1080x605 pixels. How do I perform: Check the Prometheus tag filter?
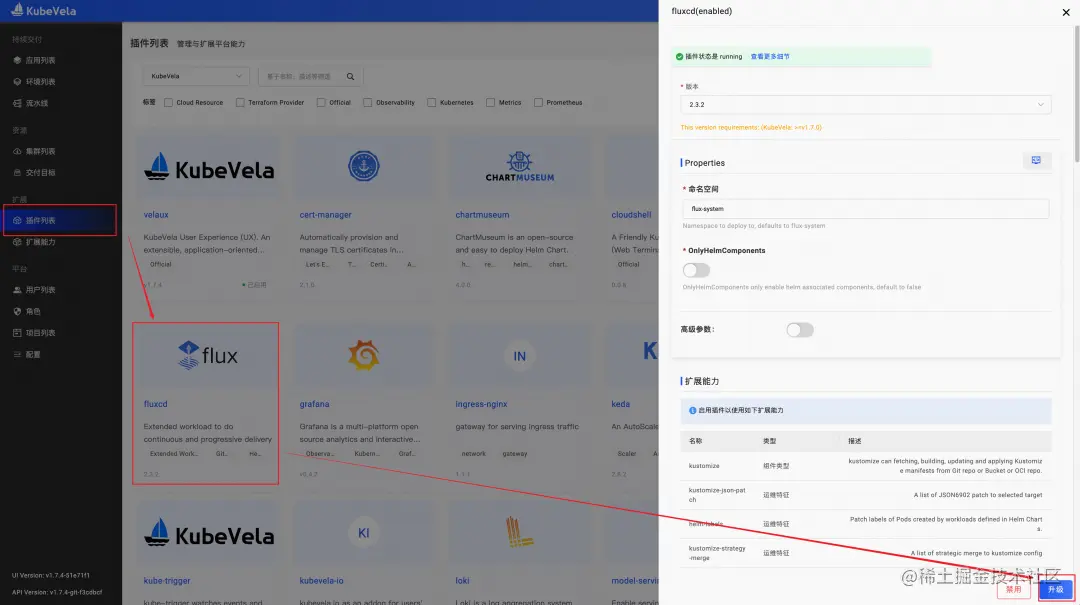pyautogui.click(x=539, y=103)
